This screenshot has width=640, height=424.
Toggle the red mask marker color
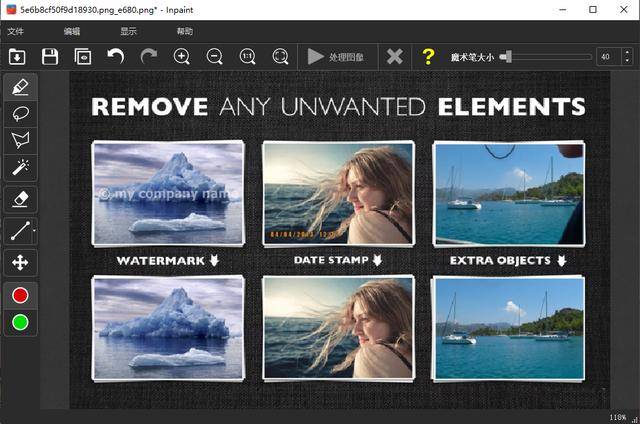20,295
